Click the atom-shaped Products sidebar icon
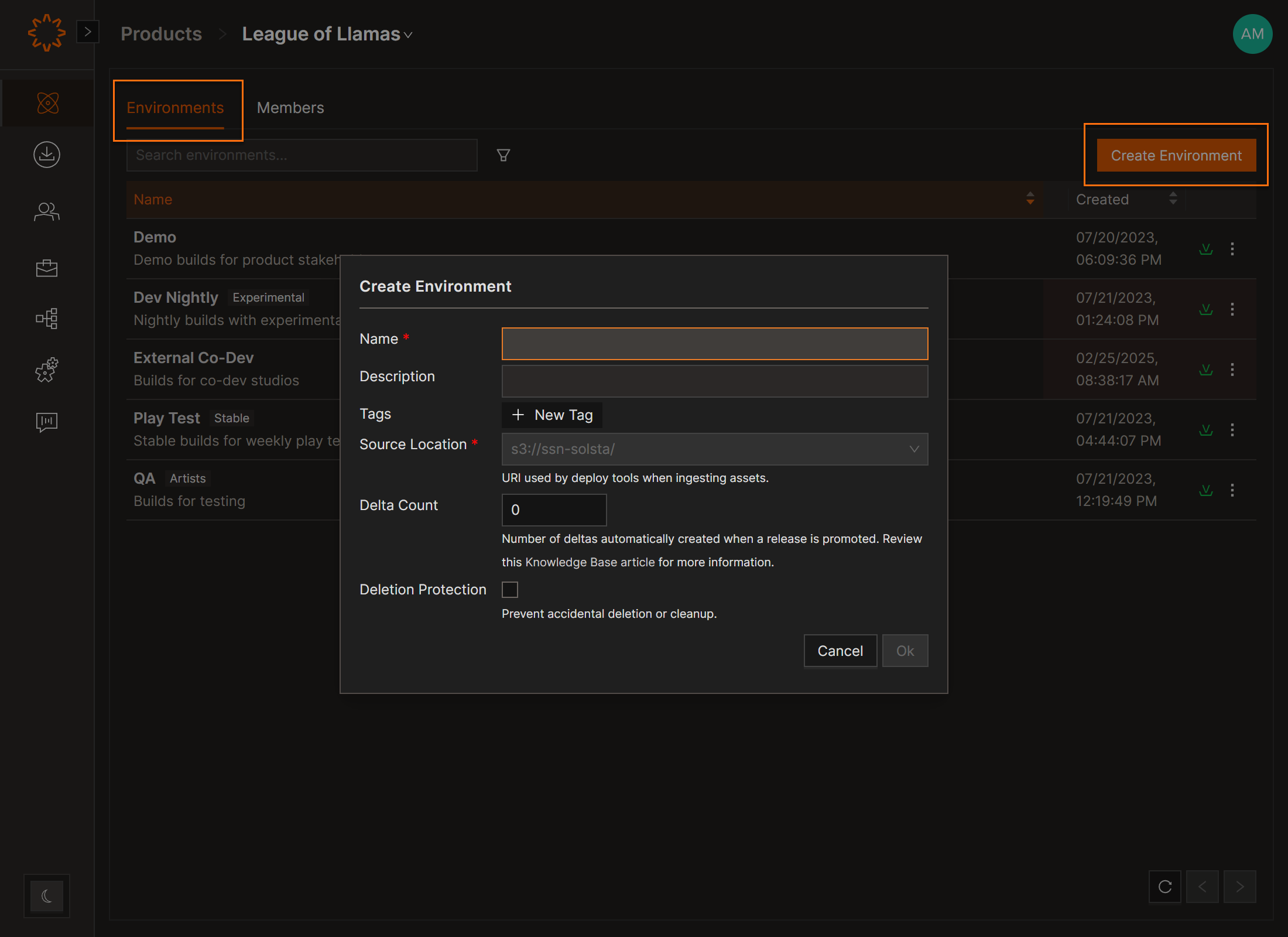 (x=47, y=103)
